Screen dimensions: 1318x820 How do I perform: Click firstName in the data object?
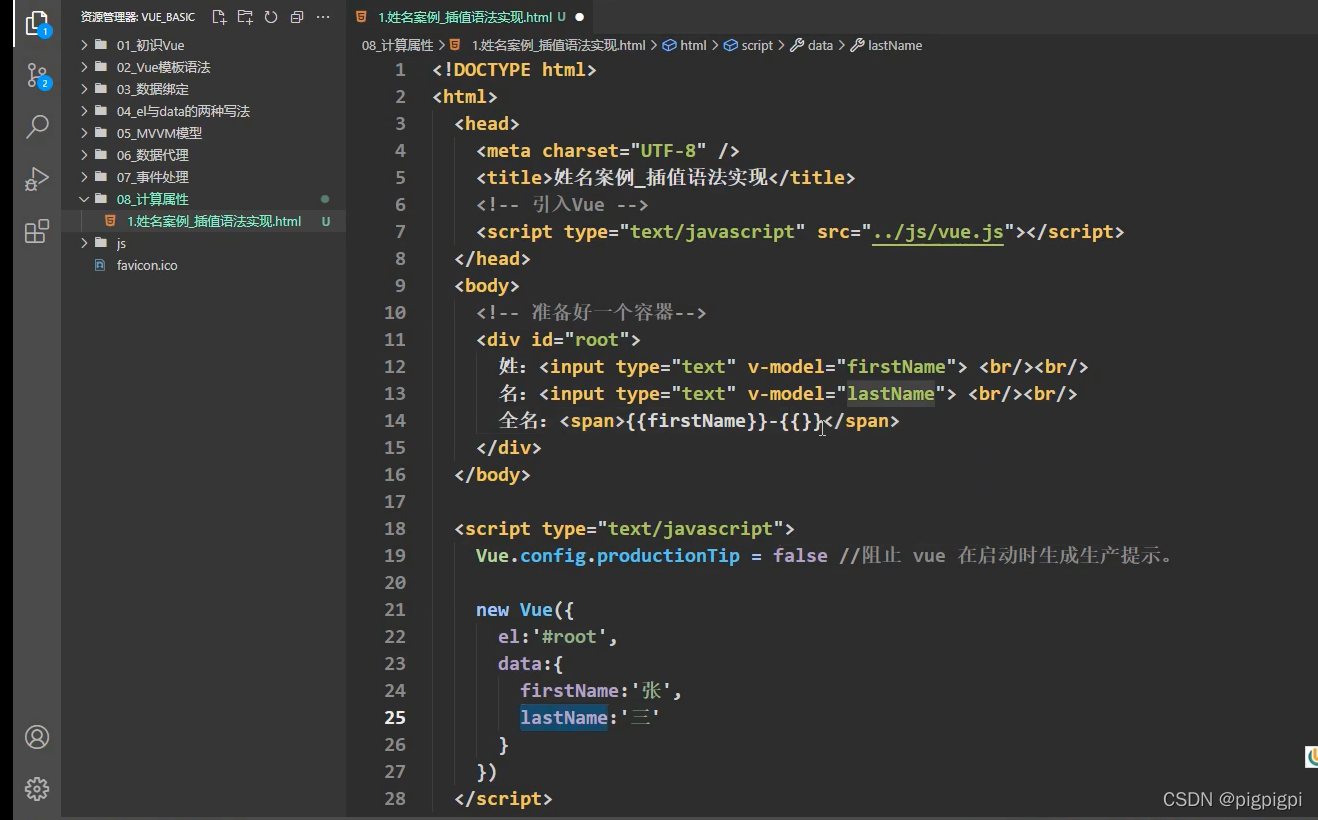(569, 691)
